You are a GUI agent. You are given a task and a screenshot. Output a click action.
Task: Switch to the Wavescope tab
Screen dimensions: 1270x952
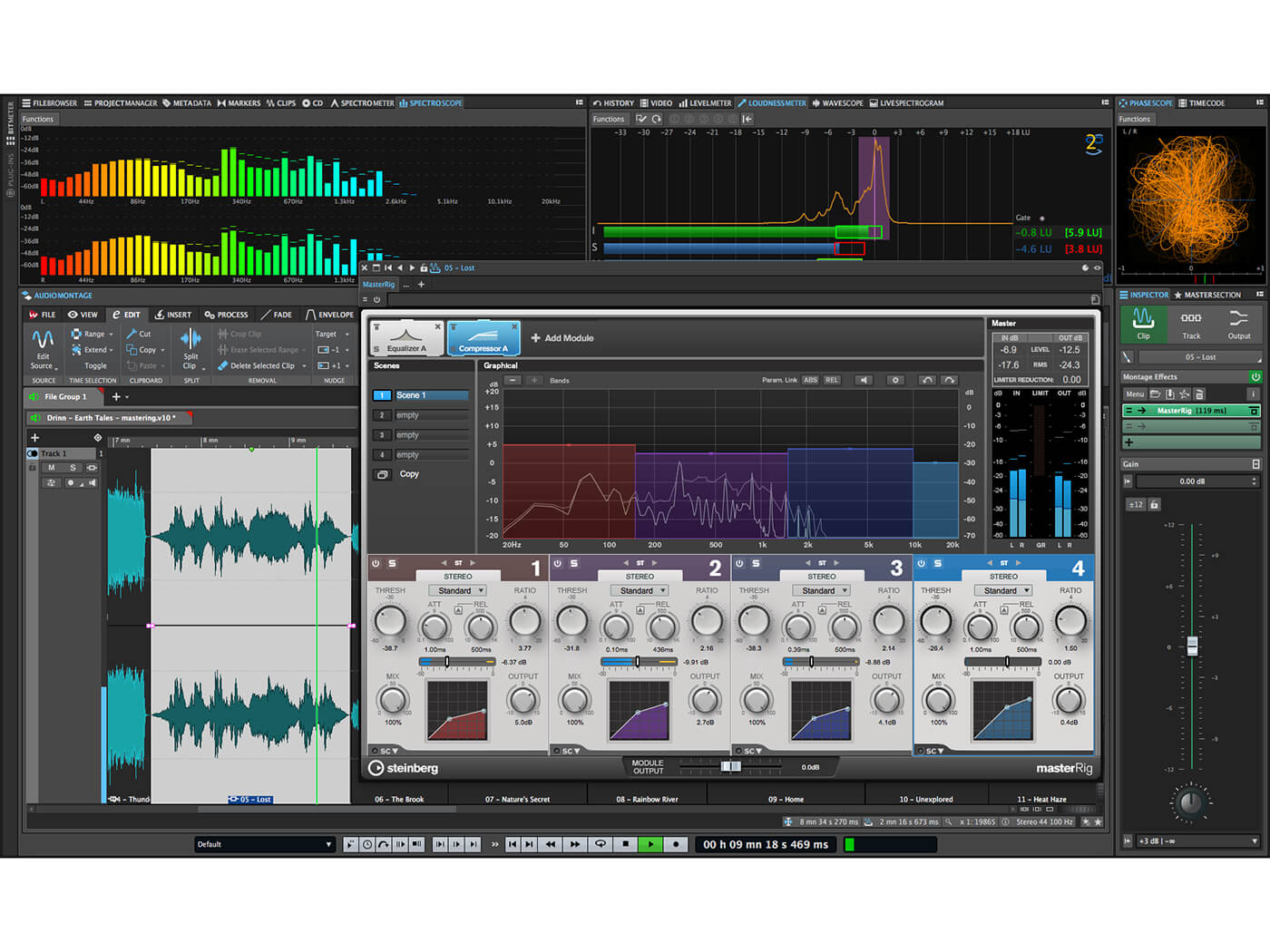(x=838, y=102)
